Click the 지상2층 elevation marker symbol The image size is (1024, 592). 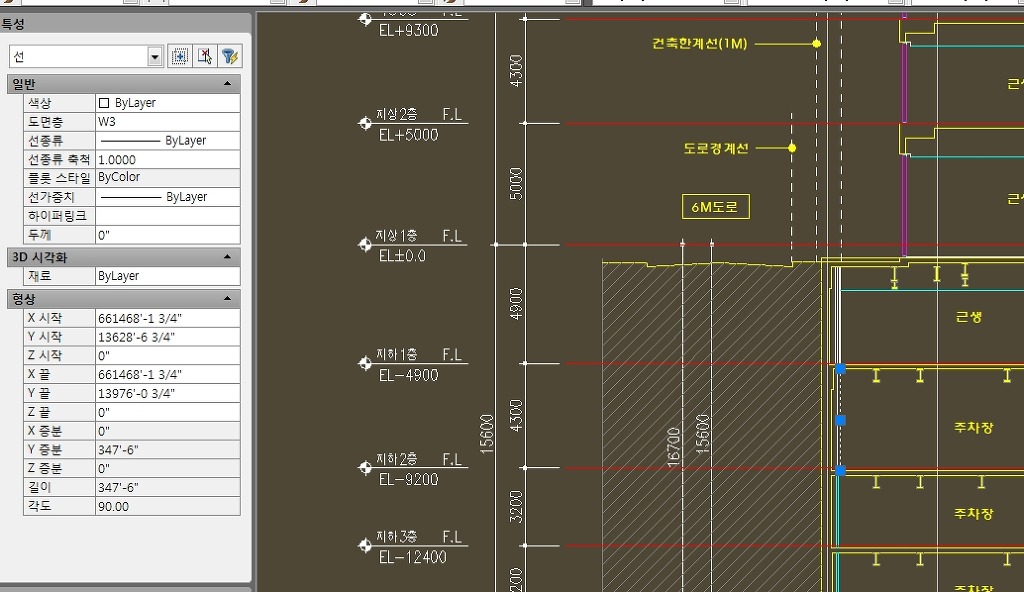(365, 123)
